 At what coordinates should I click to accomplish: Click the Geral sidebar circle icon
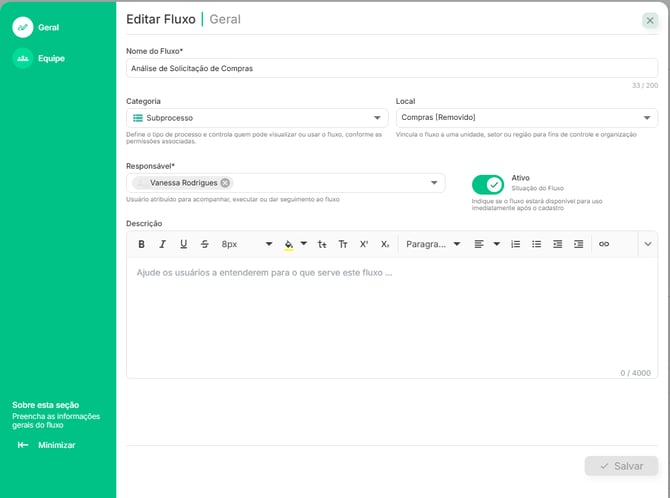tap(23, 27)
